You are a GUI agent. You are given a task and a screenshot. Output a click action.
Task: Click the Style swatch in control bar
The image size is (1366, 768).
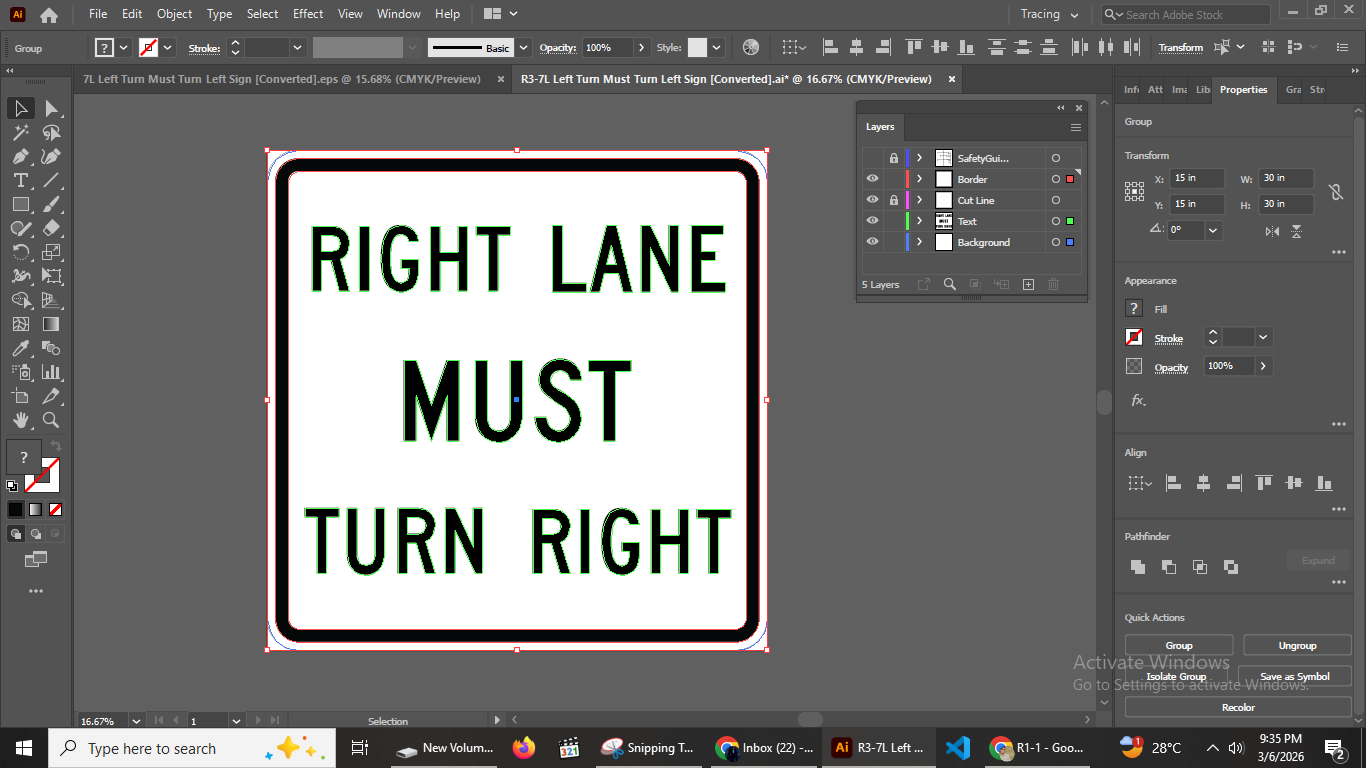pos(697,47)
